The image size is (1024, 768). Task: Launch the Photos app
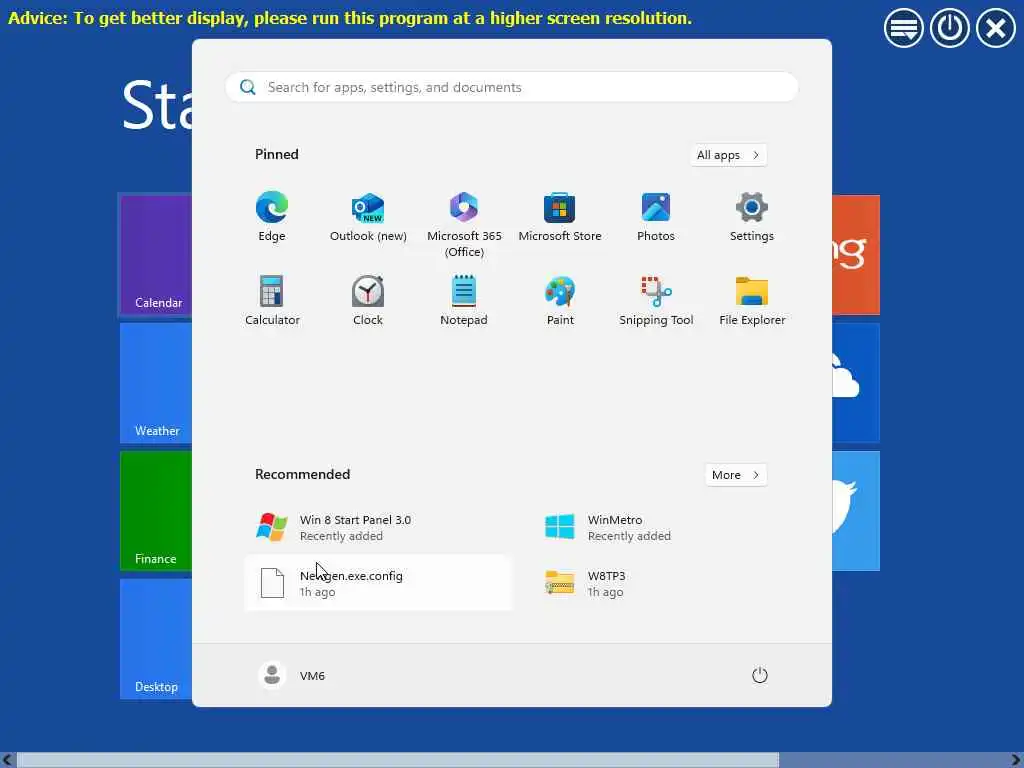[x=656, y=217]
